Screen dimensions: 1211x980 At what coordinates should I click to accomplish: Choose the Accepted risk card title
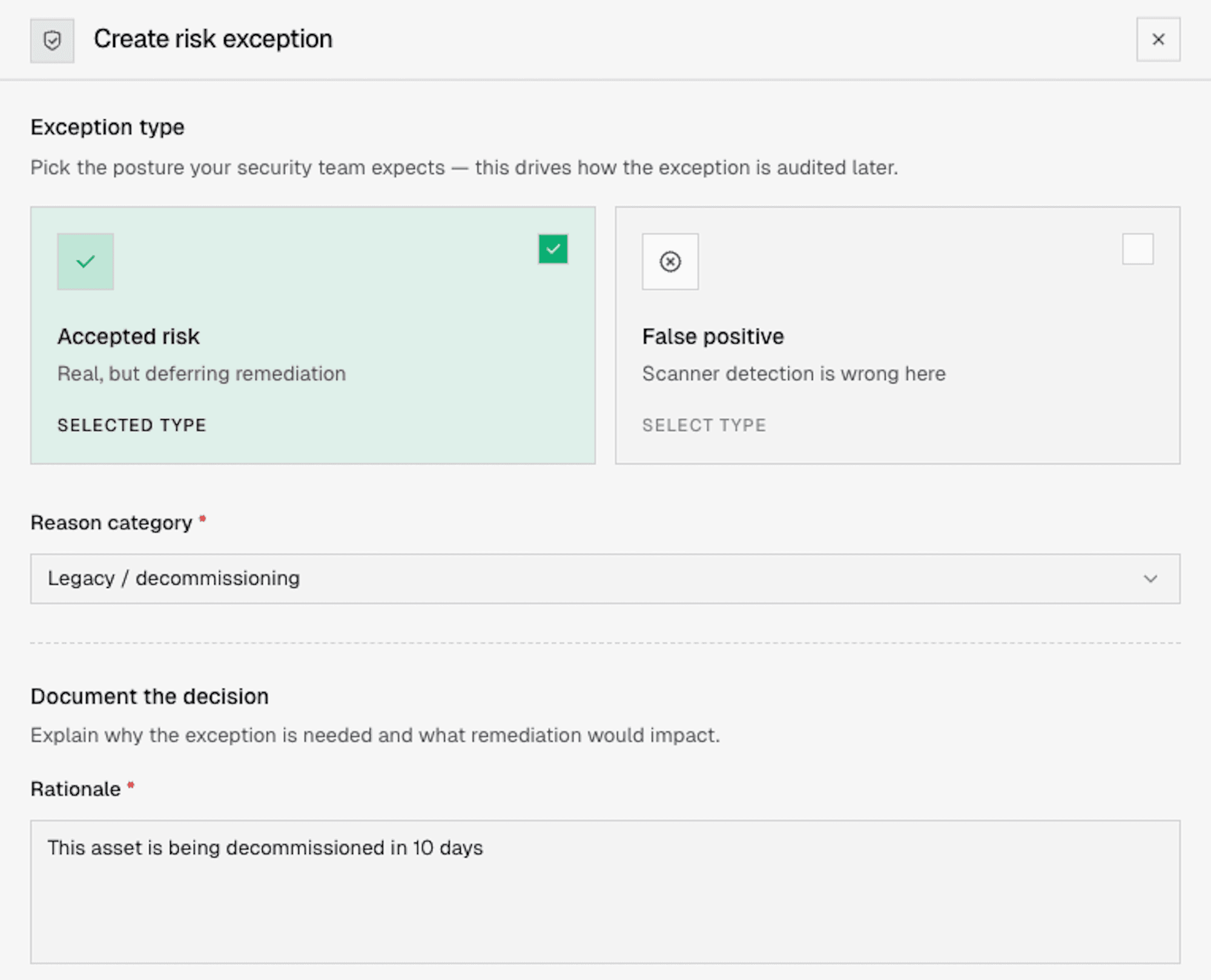pyautogui.click(x=128, y=337)
